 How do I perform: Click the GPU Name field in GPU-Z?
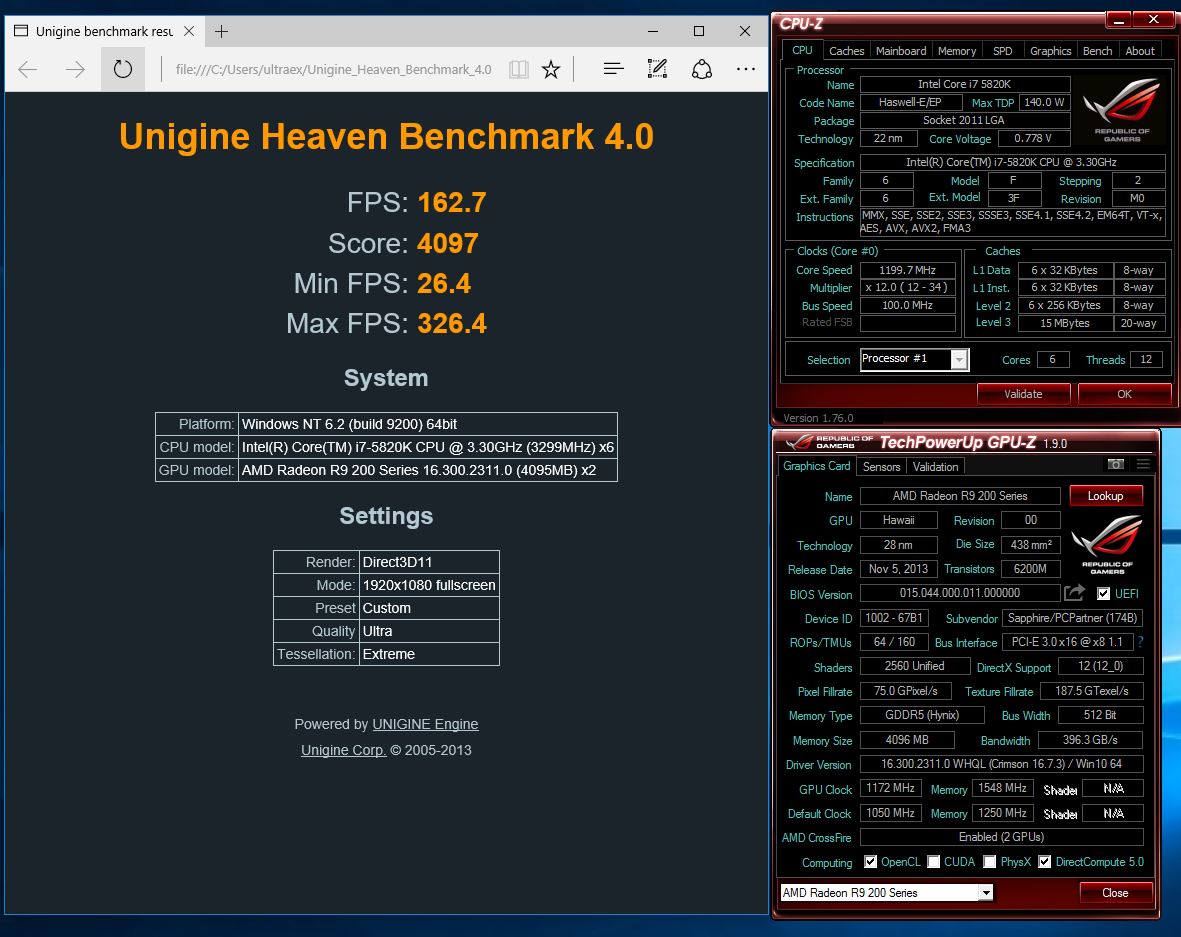[960, 496]
